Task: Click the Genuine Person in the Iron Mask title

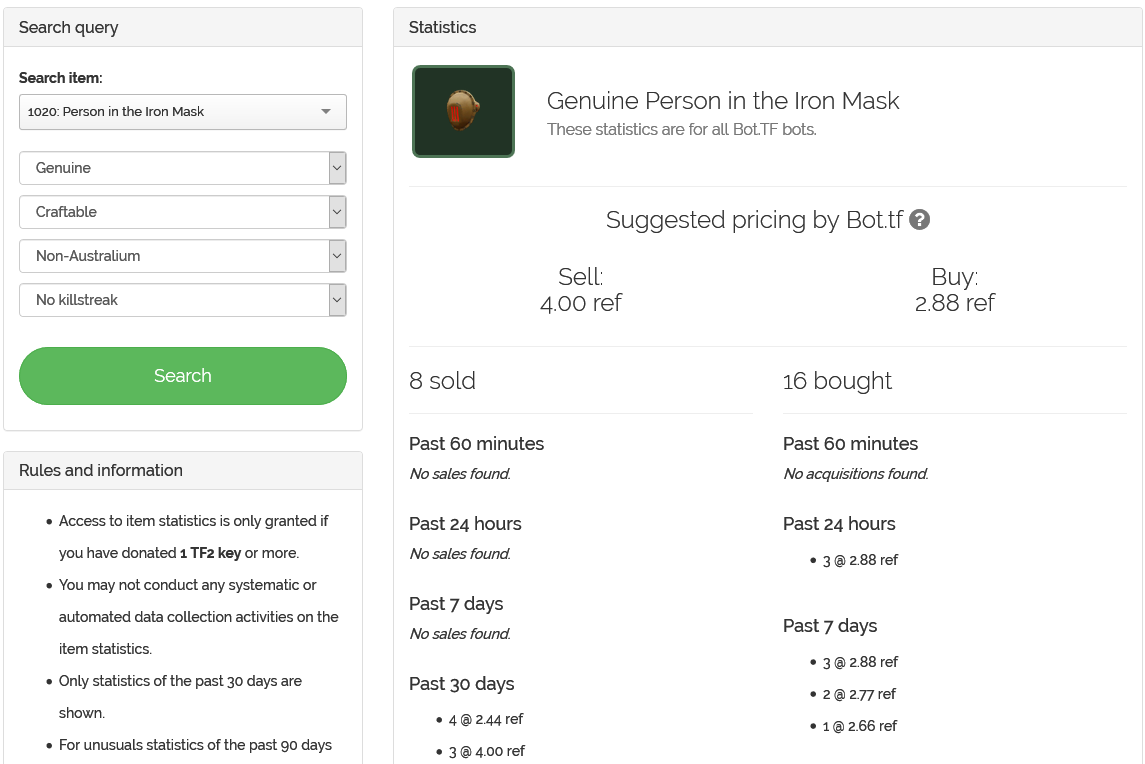Action: tap(723, 101)
